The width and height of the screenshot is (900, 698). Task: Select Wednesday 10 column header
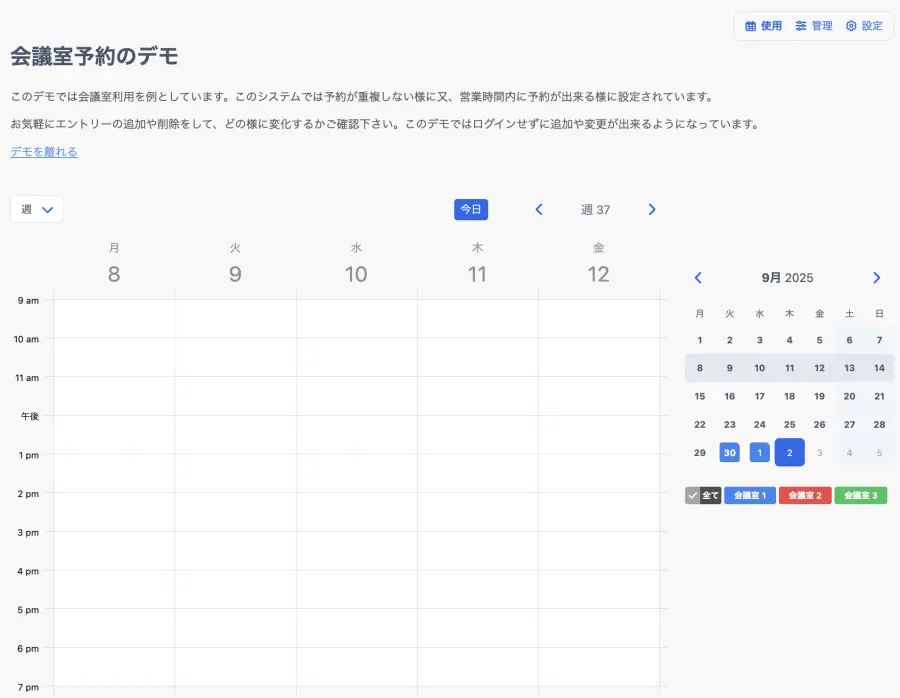point(356,264)
